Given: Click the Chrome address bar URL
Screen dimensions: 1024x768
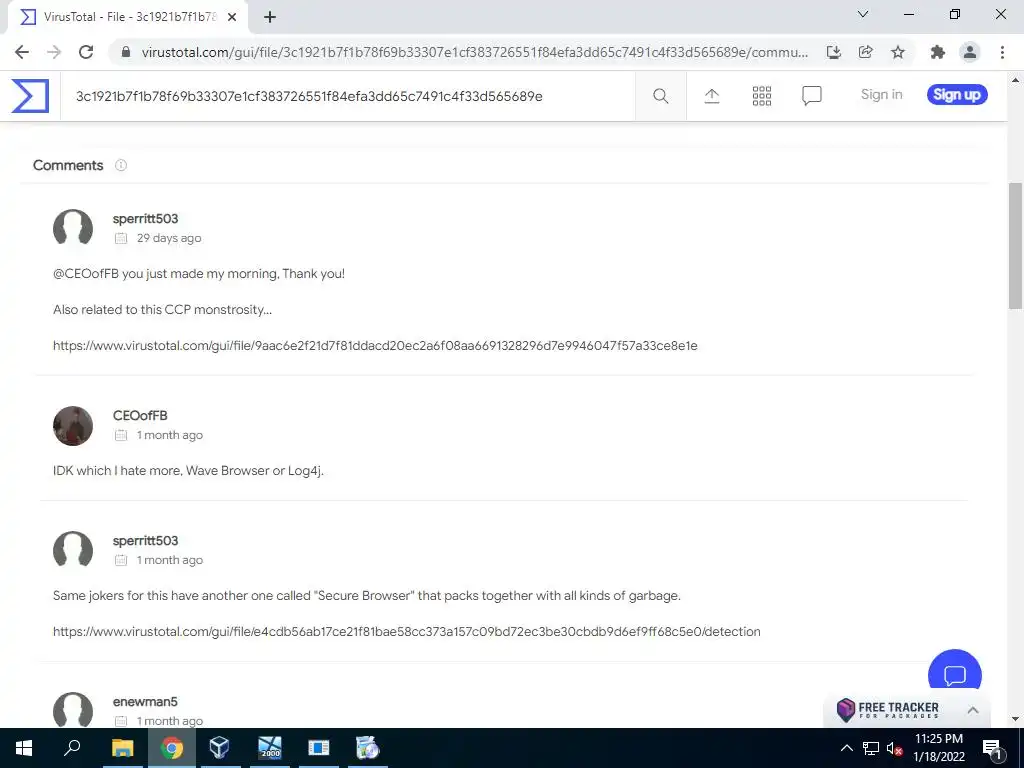Looking at the screenshot, I should (x=475, y=52).
